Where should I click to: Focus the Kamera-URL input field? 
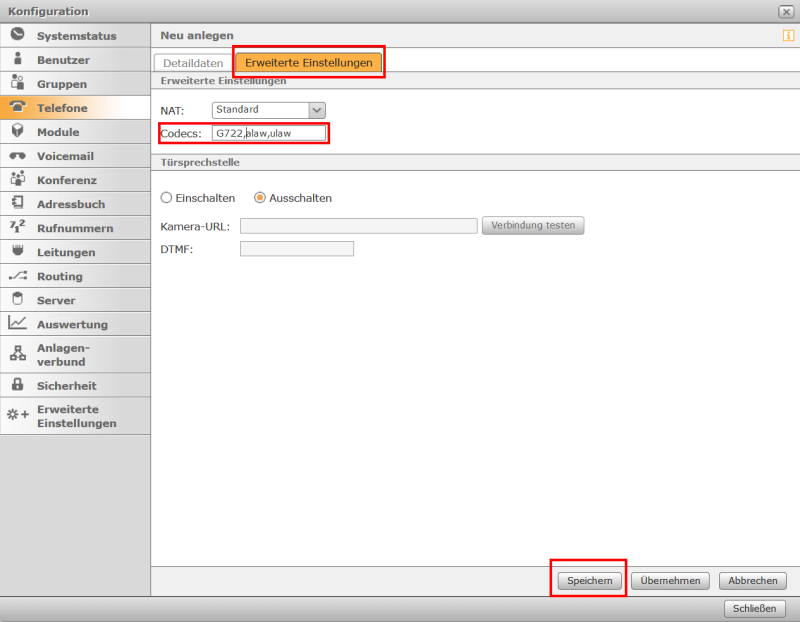pyautogui.click(x=358, y=226)
